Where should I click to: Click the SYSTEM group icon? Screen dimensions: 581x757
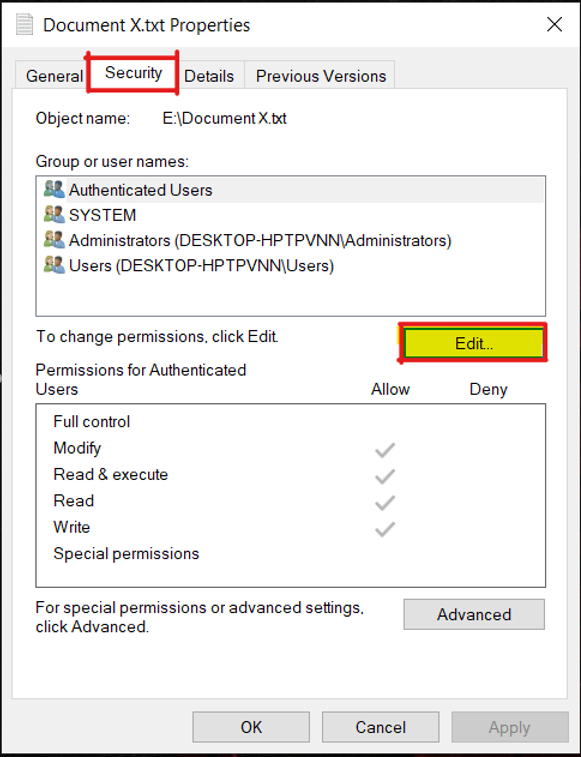54,214
